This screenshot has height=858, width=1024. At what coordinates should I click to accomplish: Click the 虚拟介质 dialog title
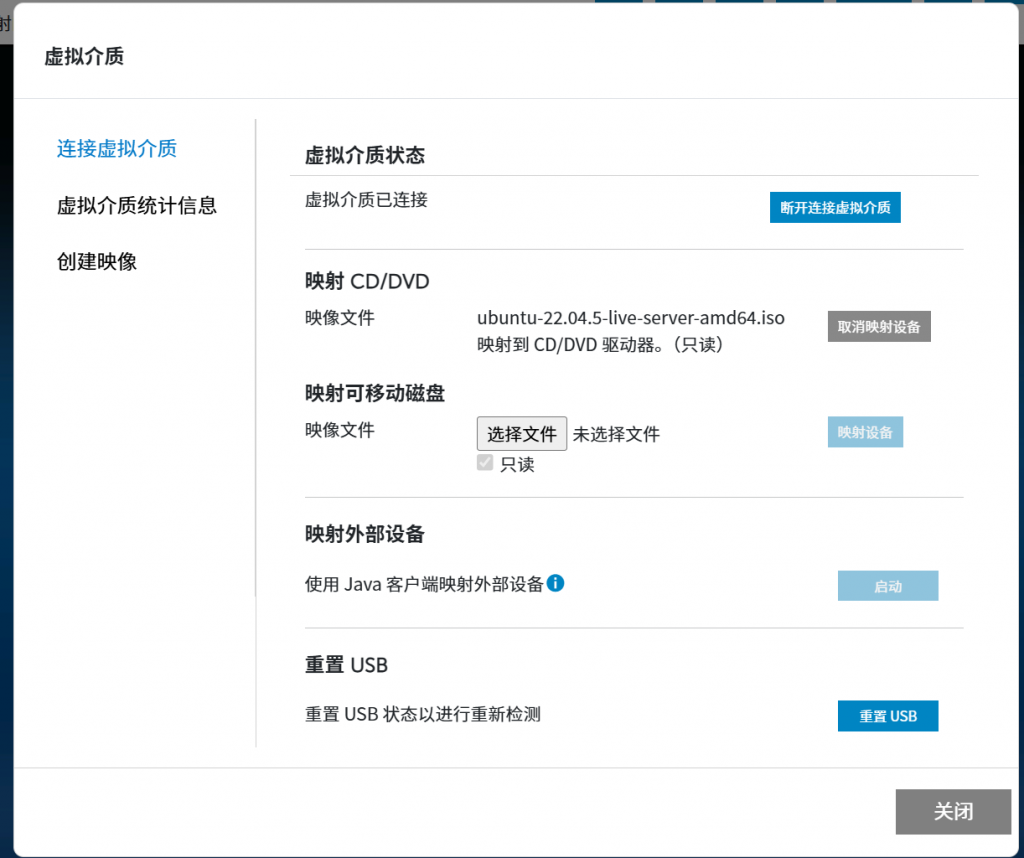pos(84,56)
